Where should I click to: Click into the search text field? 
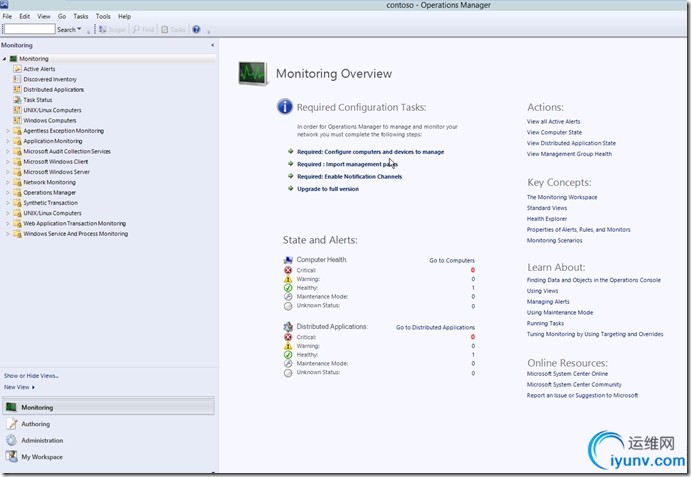point(29,29)
